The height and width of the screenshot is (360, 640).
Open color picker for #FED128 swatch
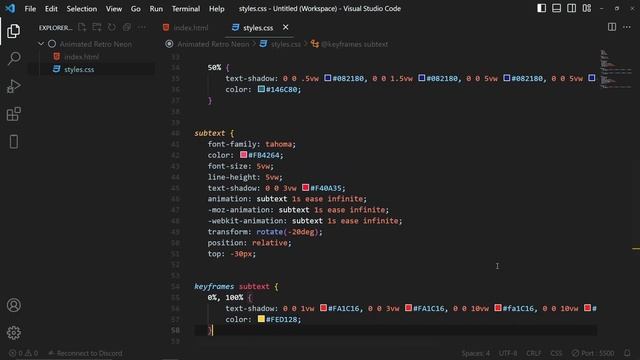coord(261,319)
